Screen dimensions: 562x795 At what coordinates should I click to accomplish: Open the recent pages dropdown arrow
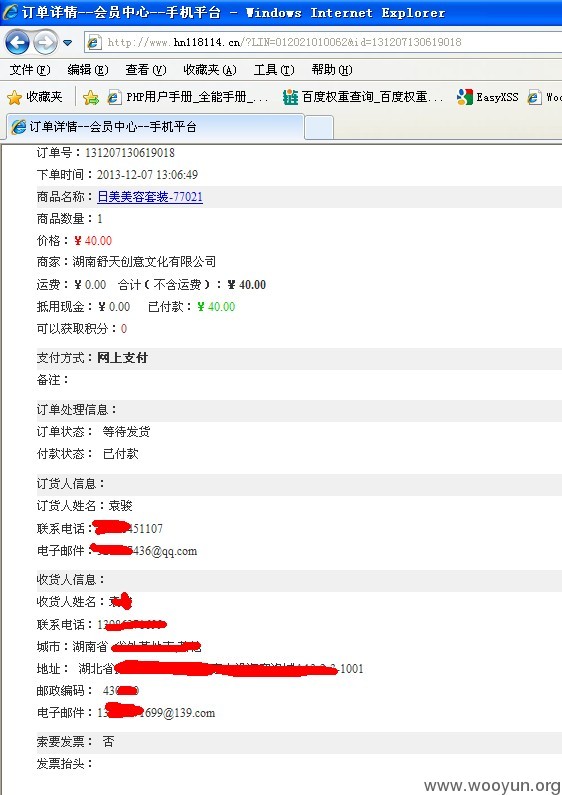click(67, 43)
